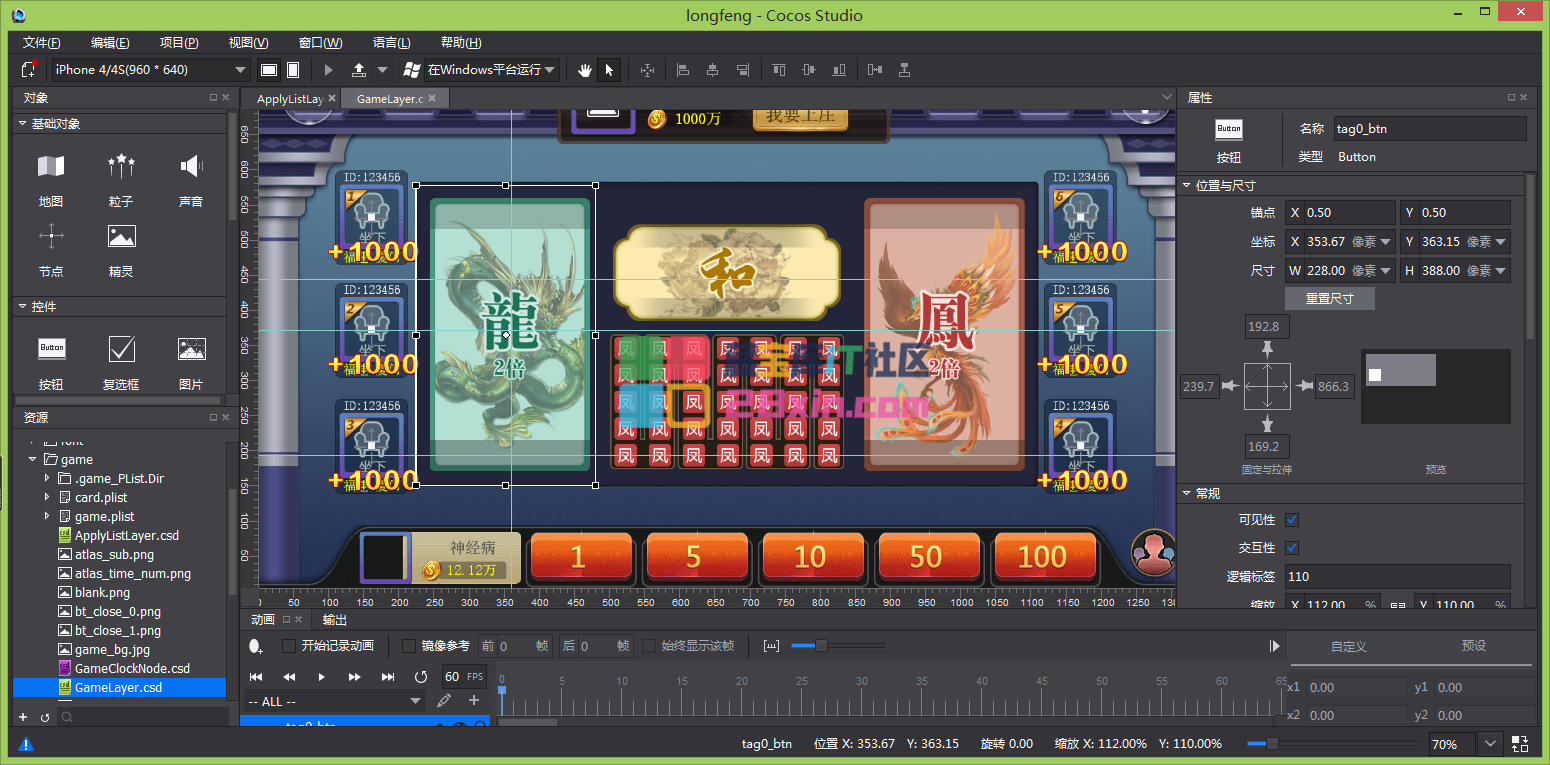Click the 粒子 (particle) object icon
This screenshot has height=765, width=1550.
121,167
